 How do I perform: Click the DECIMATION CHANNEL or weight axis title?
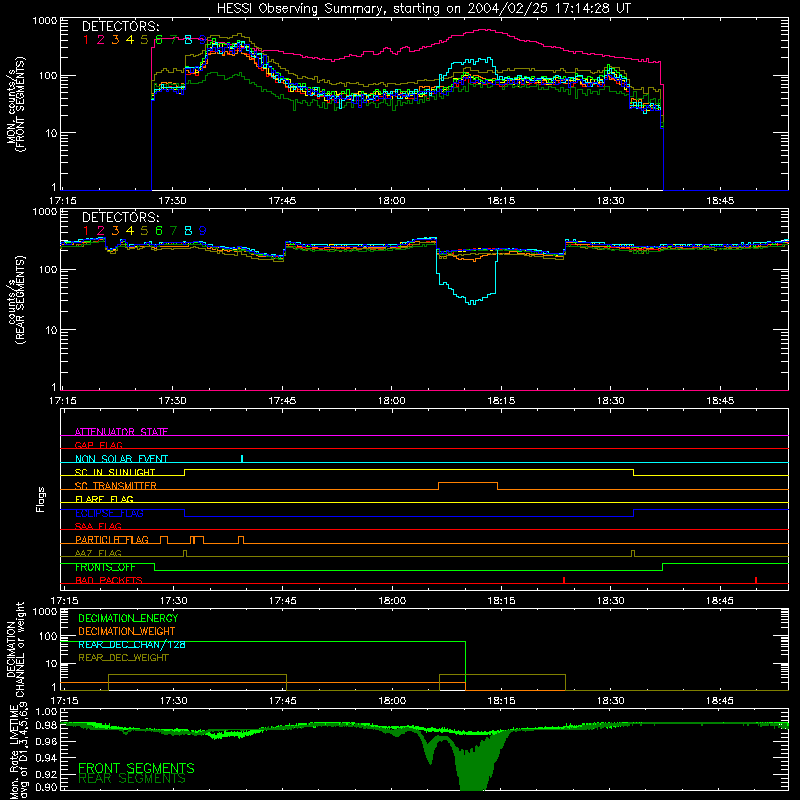[x=15, y=649]
